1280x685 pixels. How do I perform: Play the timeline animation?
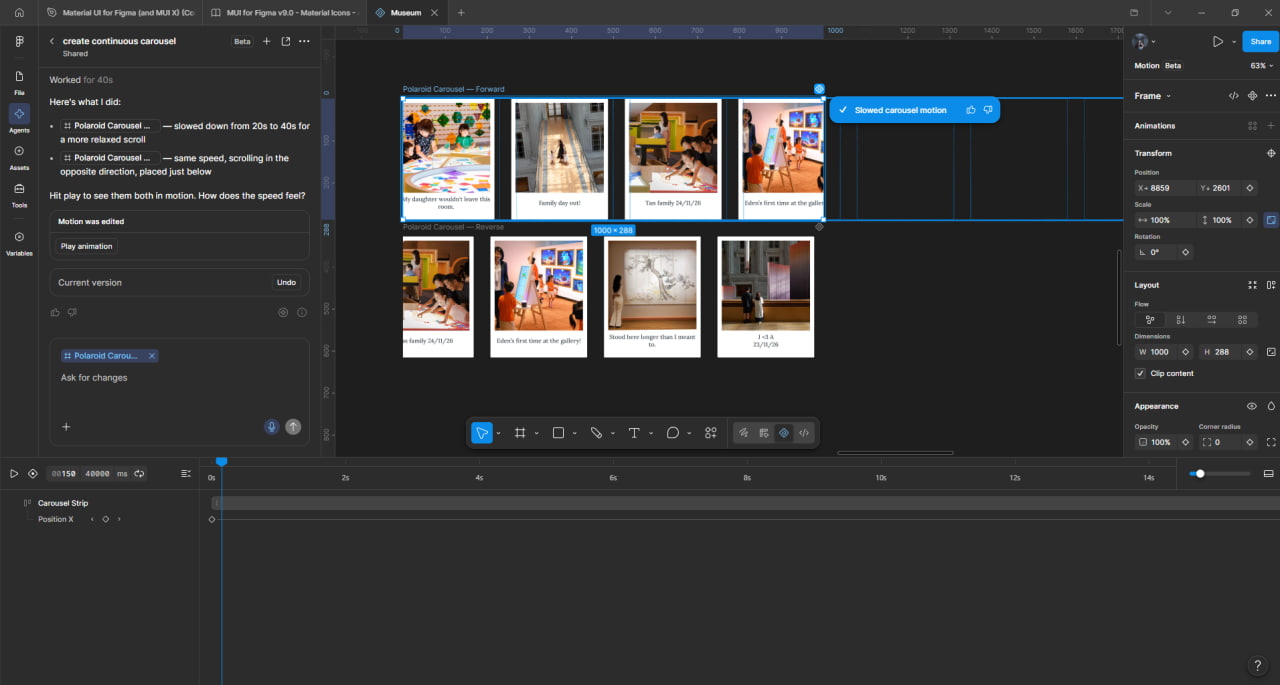[14, 474]
